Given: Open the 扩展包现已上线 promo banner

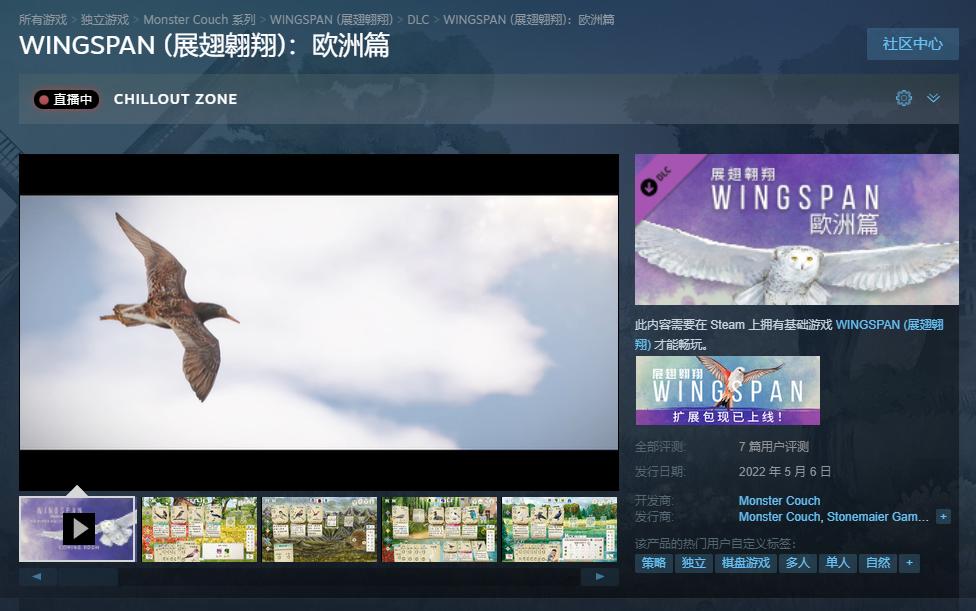Looking at the screenshot, I should (728, 390).
